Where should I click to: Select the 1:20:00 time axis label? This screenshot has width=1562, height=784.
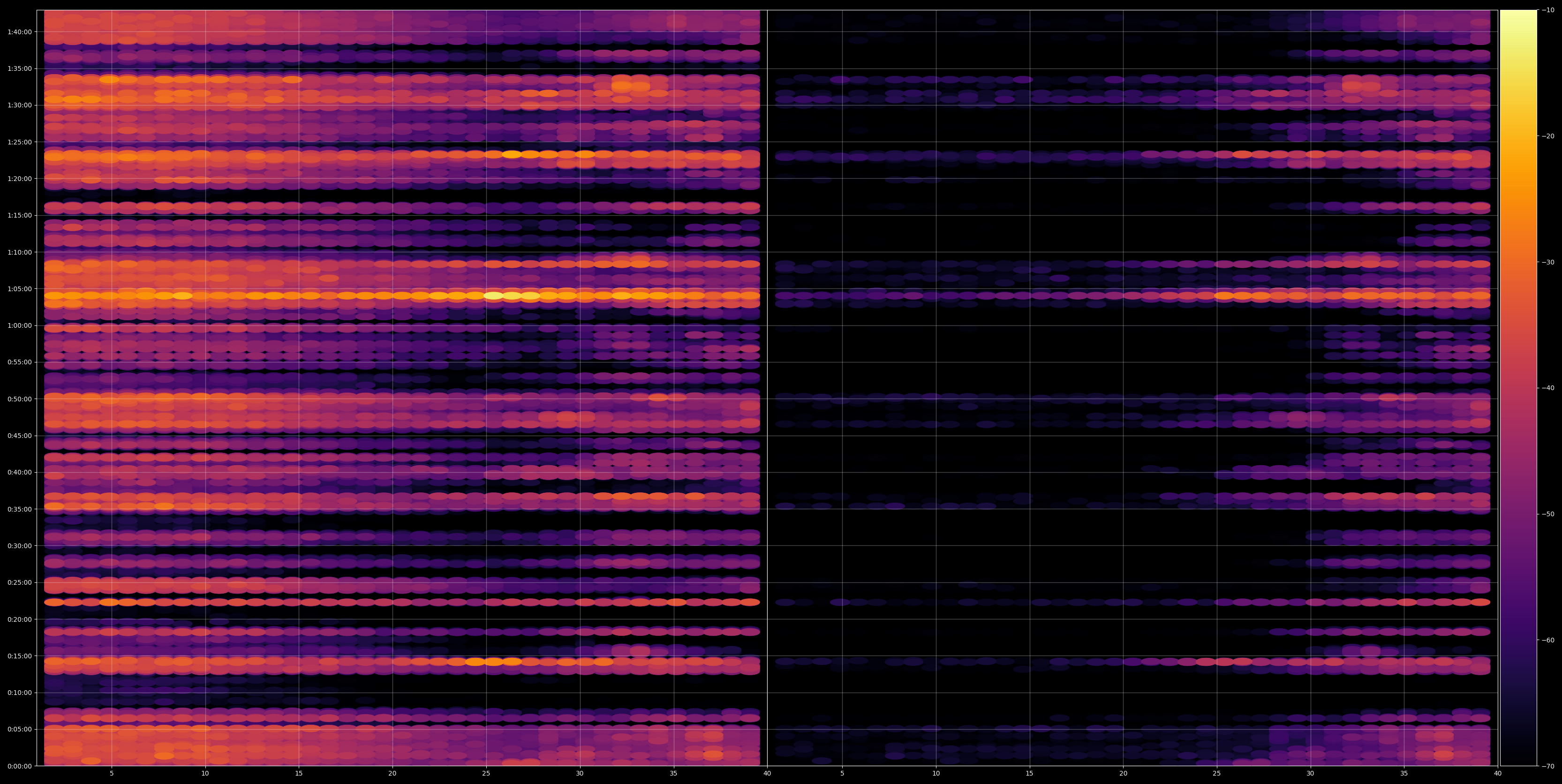[19, 179]
